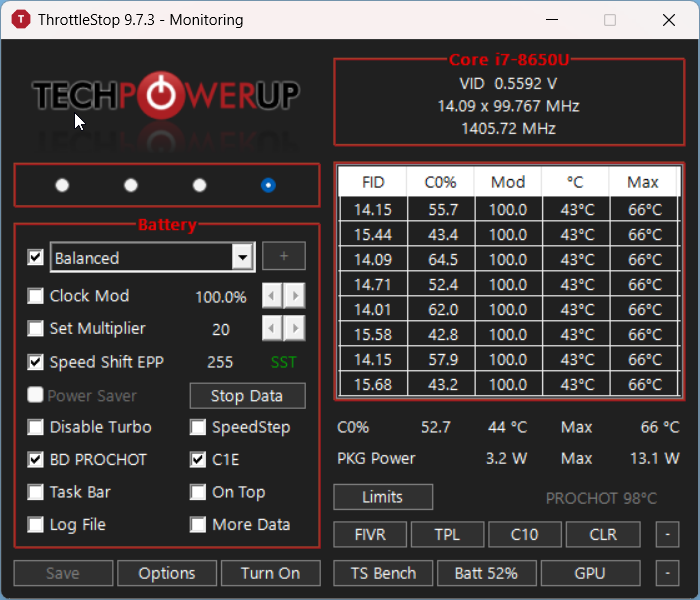Click the °C column header
The image size is (700, 600).
tap(575, 182)
